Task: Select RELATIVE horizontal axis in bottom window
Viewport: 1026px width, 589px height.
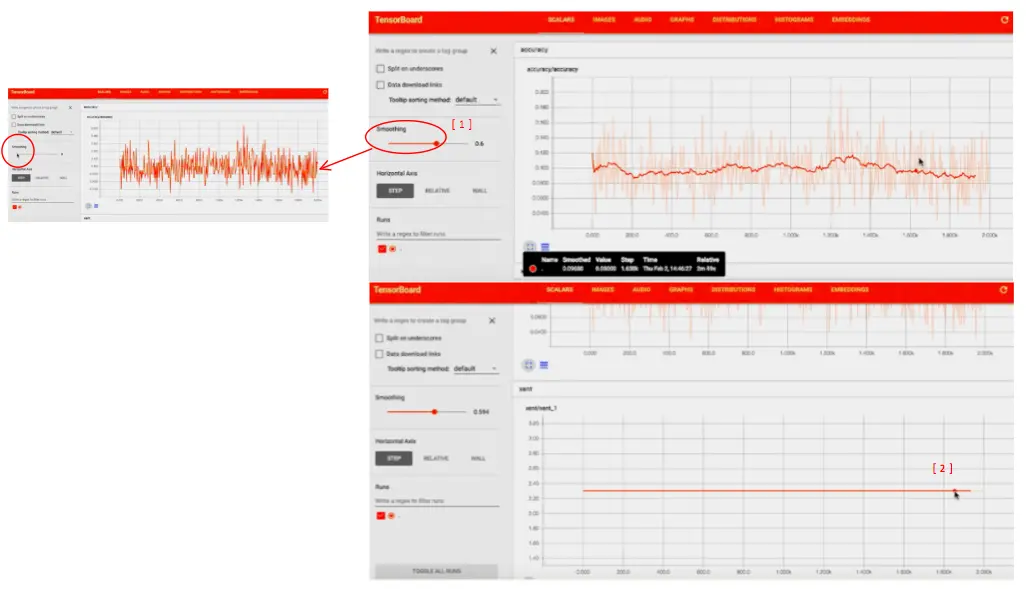Action: (436, 458)
